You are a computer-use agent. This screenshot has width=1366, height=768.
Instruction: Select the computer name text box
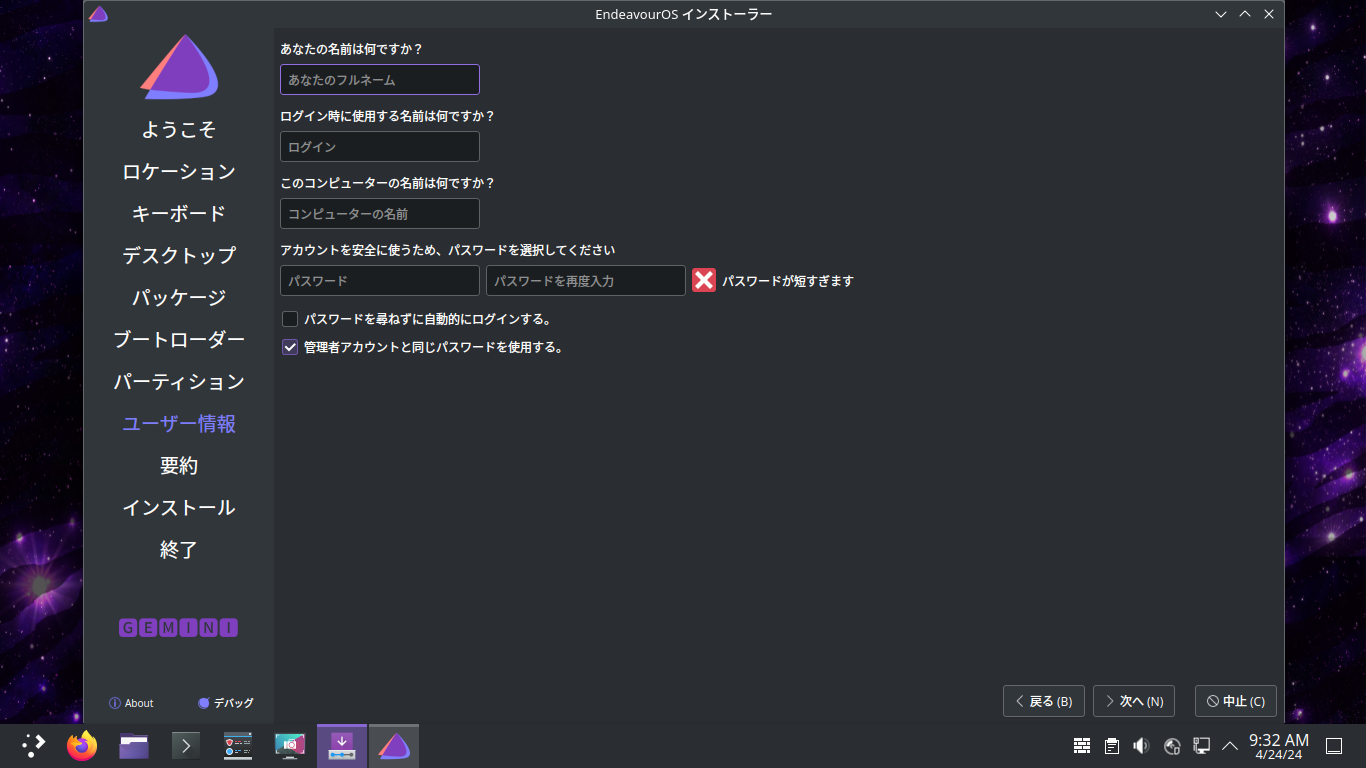point(380,213)
